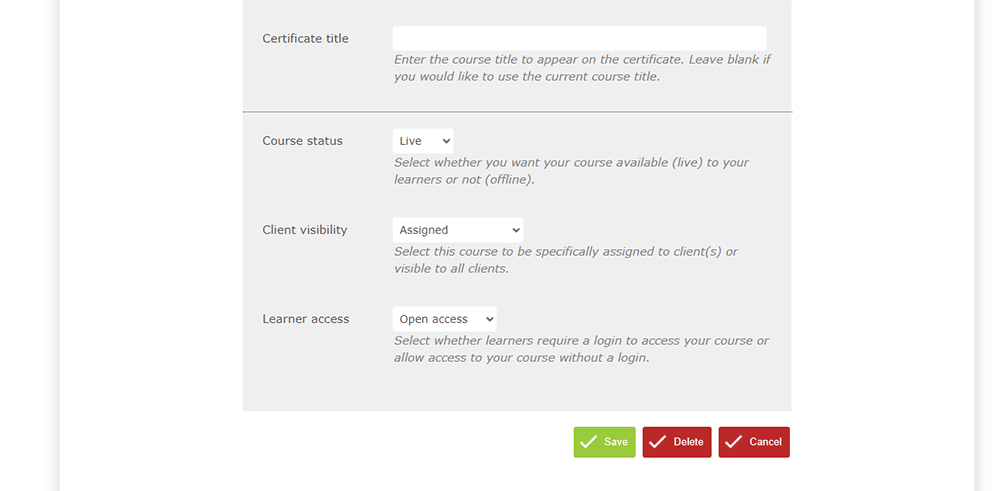Screen dimensions: 1000x491
Task: Click the certificate title hint text
Action: tap(582, 68)
